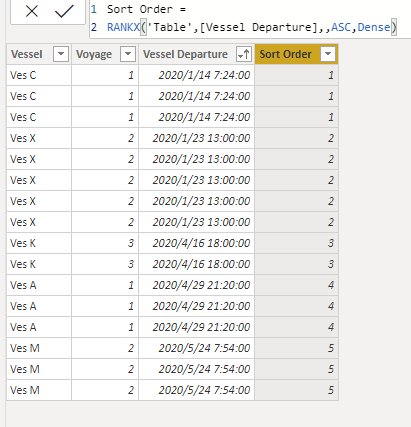Select Sort Order value 4 in last Ves A row
The image size is (411, 427).
coord(297,327)
